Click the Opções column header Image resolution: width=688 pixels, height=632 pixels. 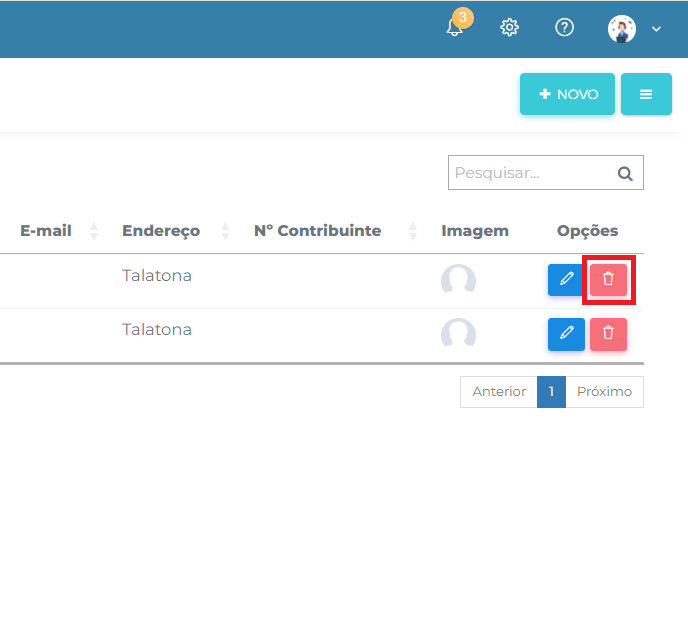[587, 231]
